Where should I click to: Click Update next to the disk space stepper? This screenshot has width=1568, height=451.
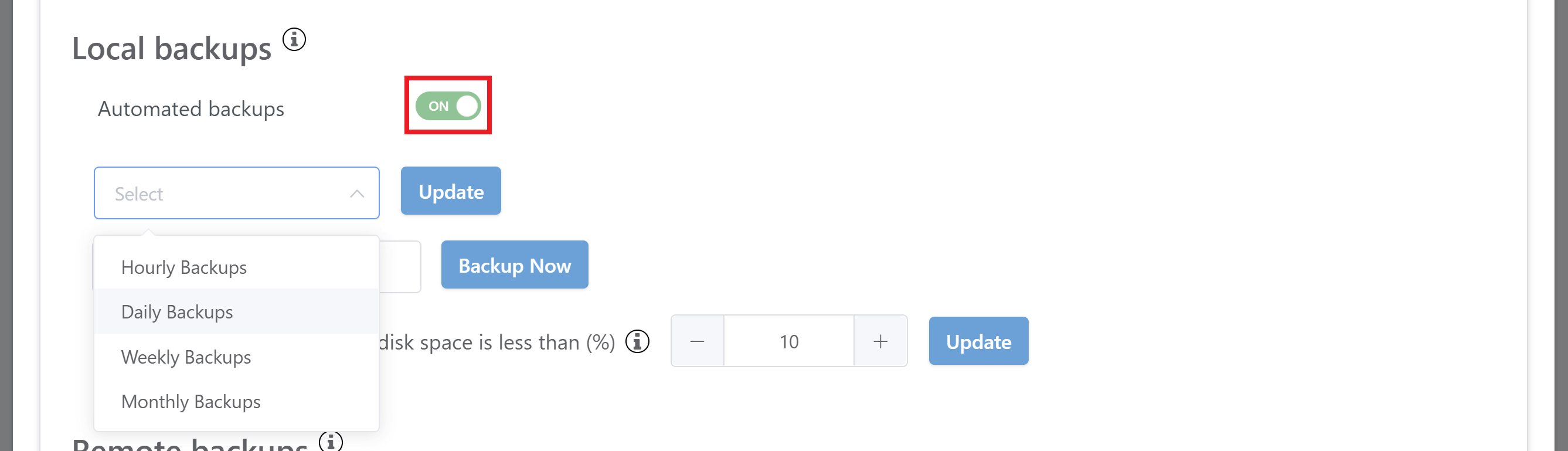(x=979, y=341)
